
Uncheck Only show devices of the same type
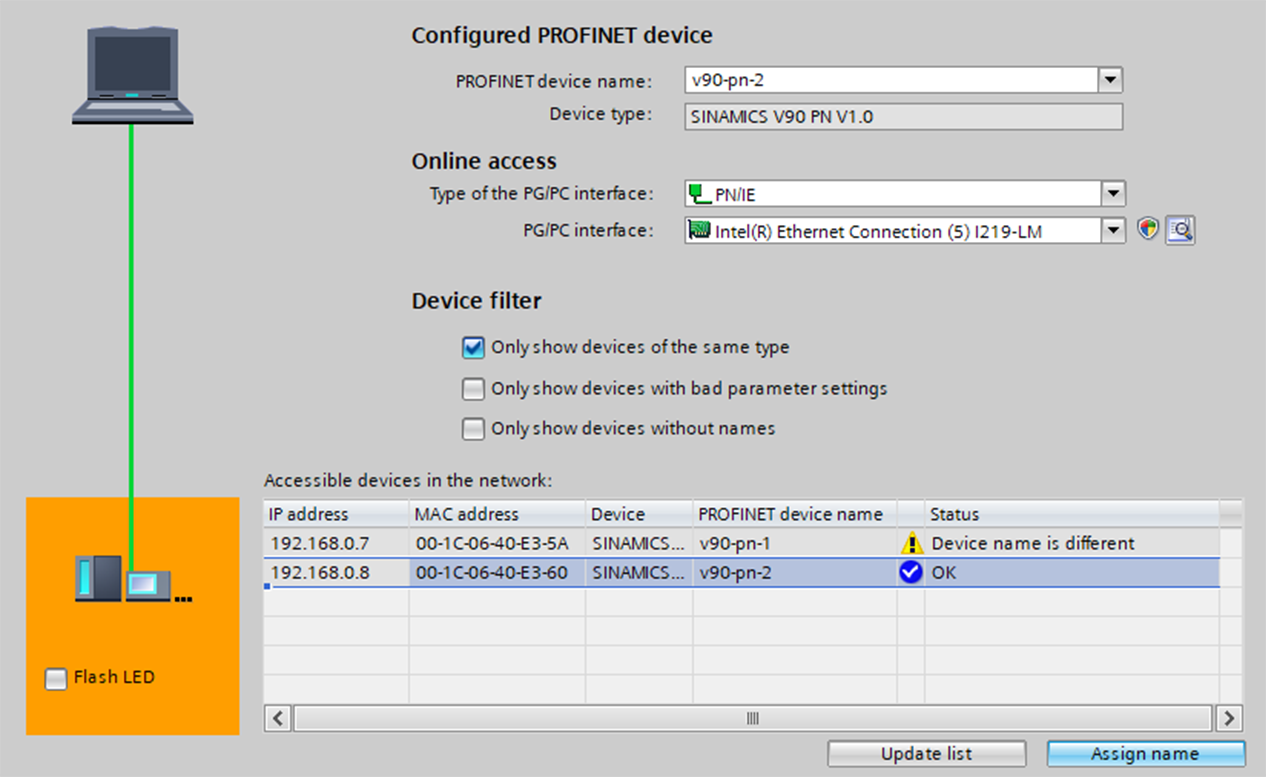coord(473,348)
